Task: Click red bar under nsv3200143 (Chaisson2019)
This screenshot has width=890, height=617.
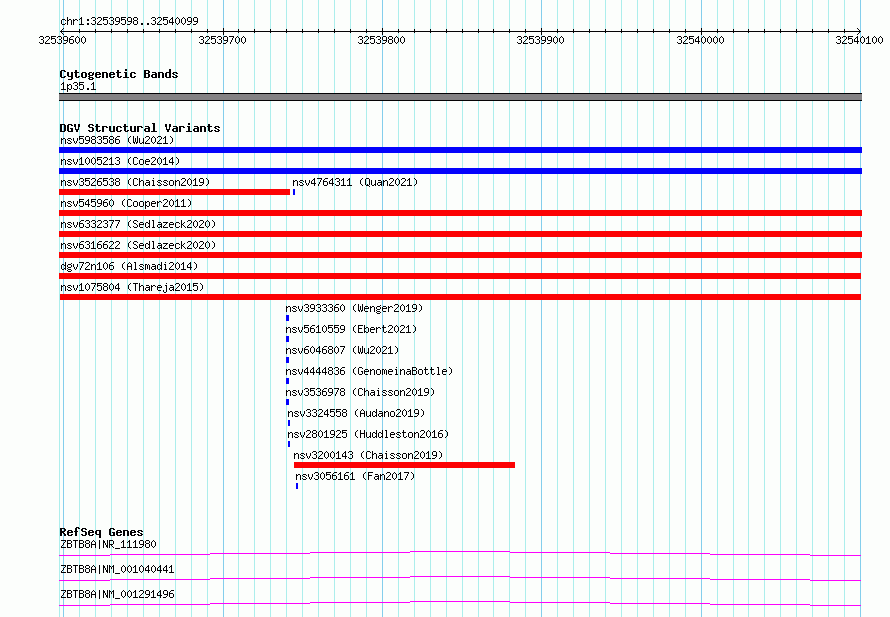Action: (404, 465)
